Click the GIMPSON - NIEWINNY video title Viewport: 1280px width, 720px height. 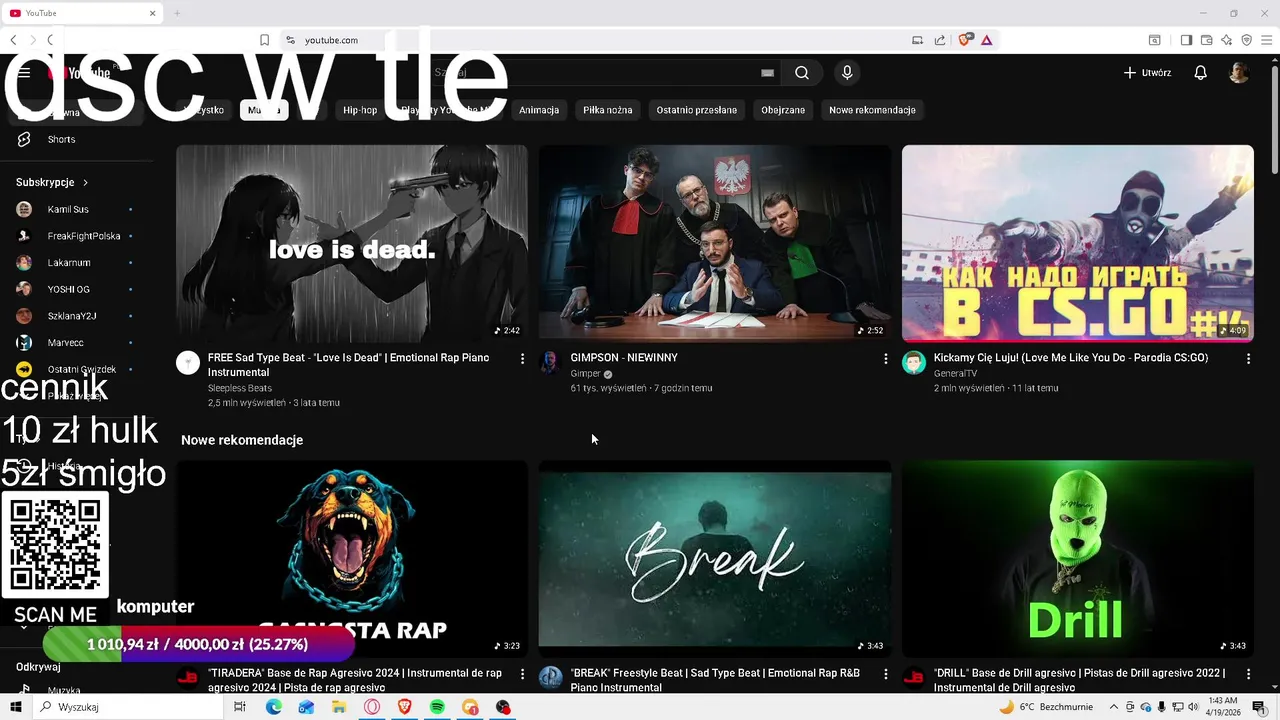click(624, 358)
